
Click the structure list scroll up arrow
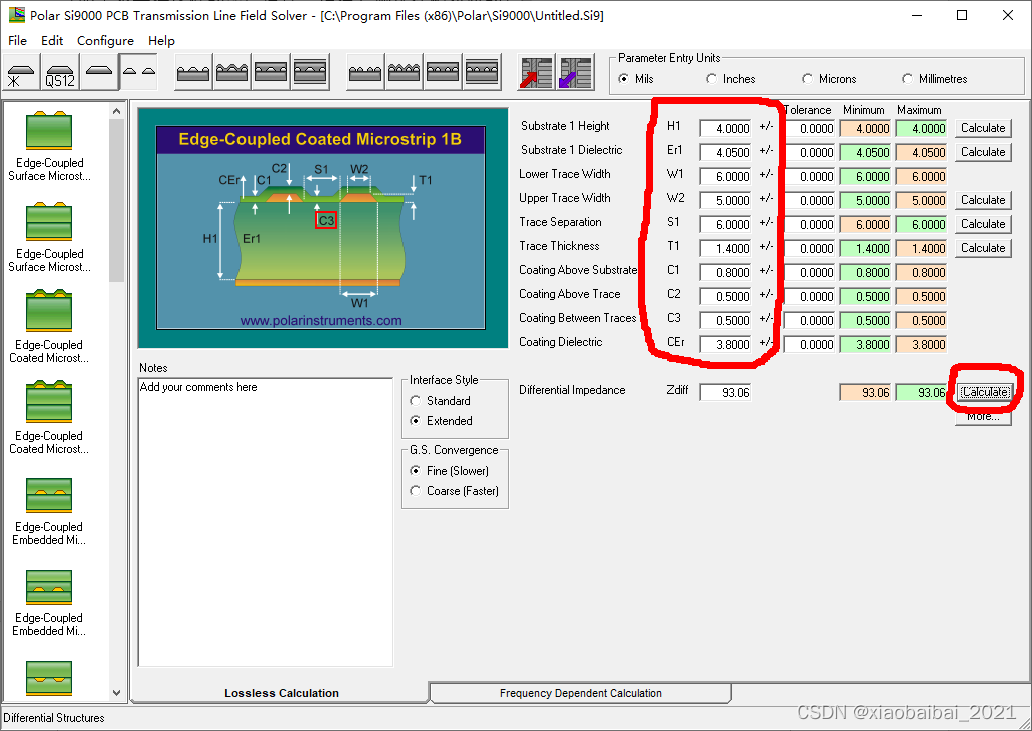pyautogui.click(x=116, y=111)
